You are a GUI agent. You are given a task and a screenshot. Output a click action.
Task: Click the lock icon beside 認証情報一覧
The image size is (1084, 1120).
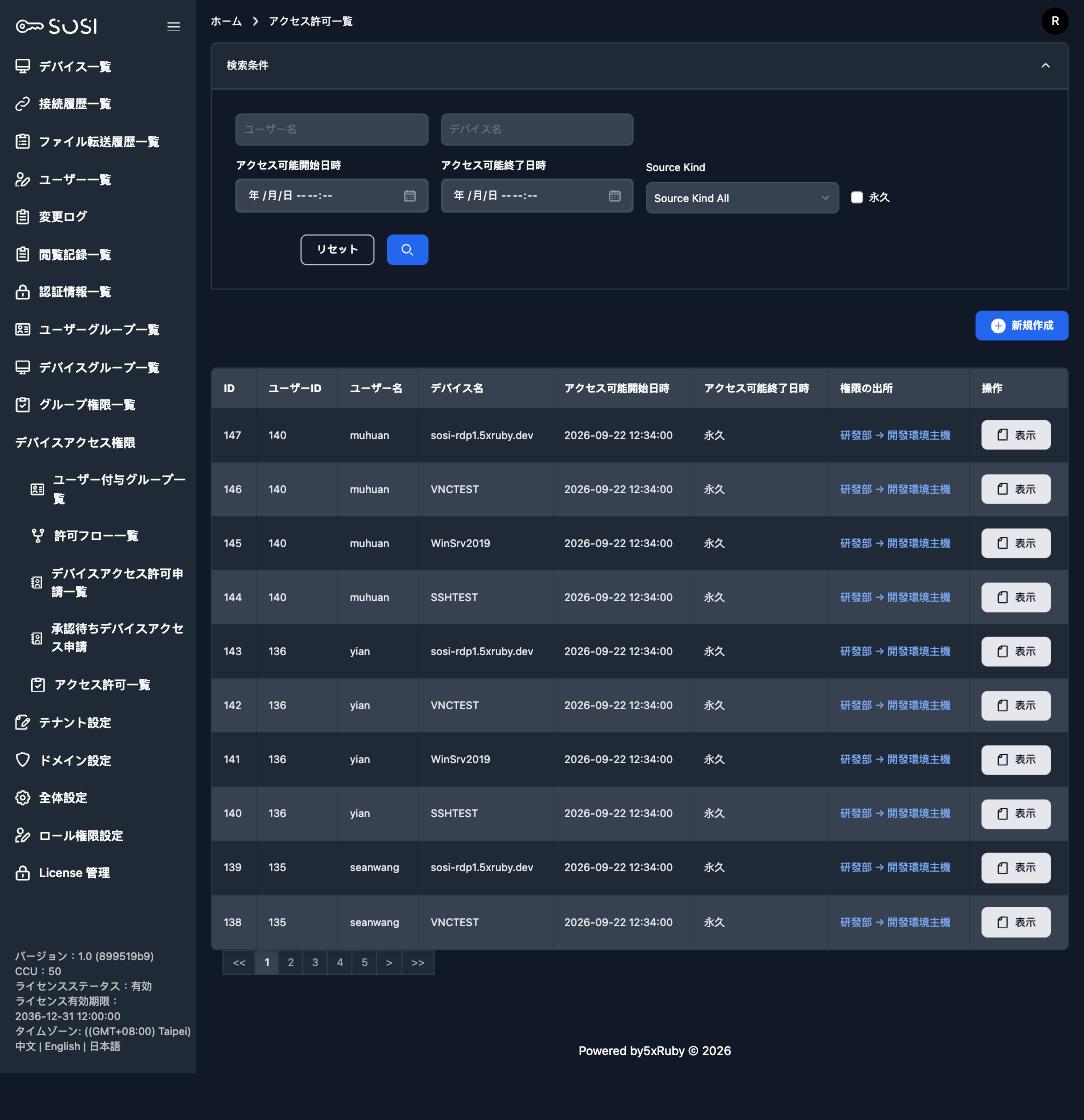click(x=23, y=292)
